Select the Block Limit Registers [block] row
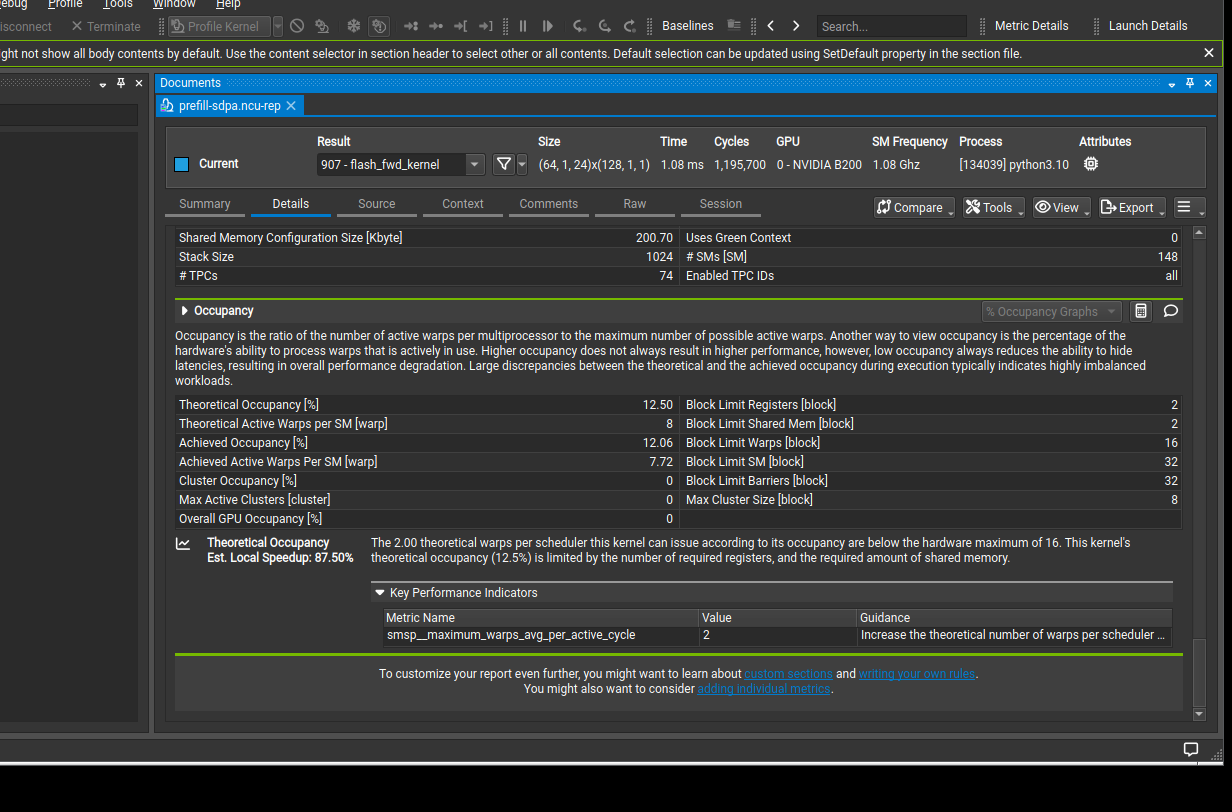Image resolution: width=1232 pixels, height=812 pixels. (932, 405)
